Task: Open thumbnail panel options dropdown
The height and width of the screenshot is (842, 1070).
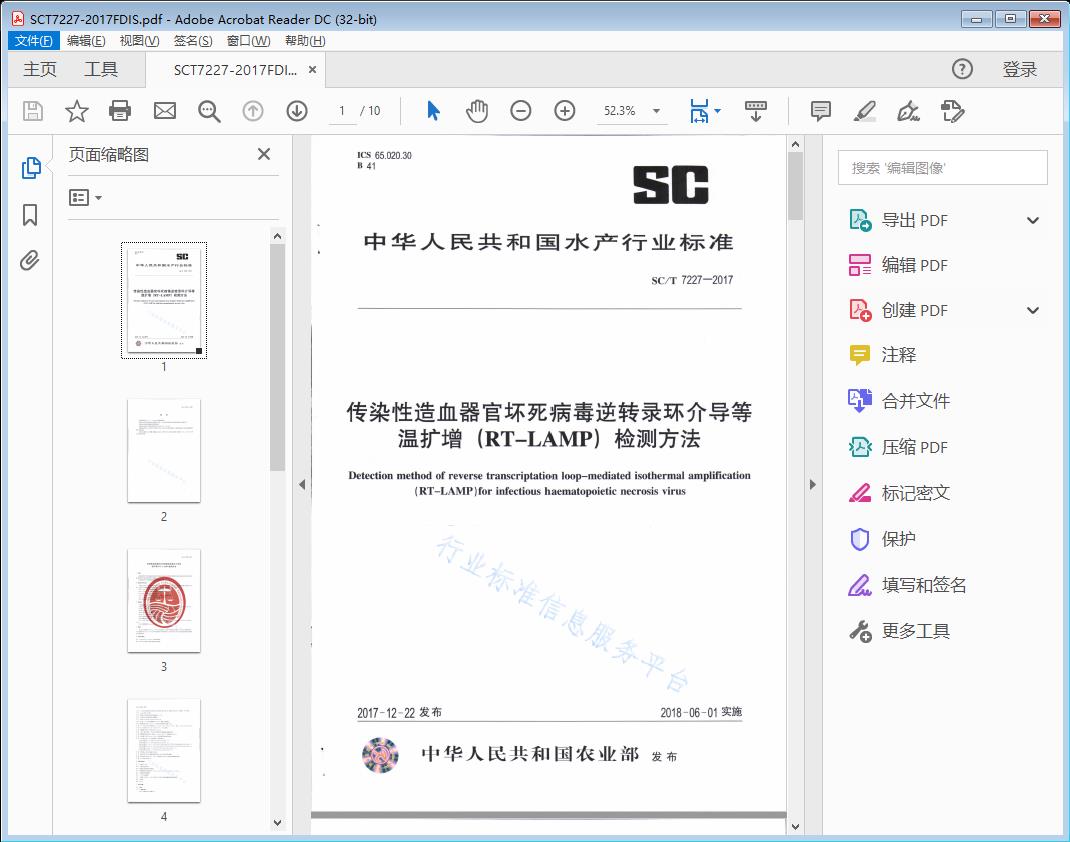Action: (x=86, y=198)
